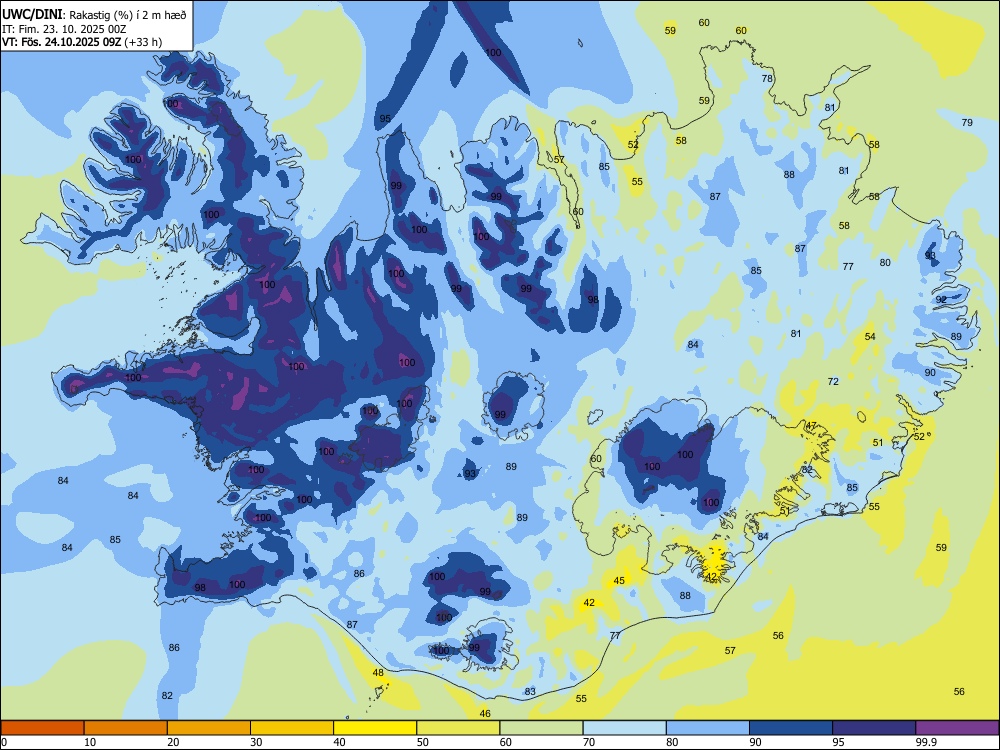
Task: Select the "10" legend scale label
Action: tap(90, 742)
